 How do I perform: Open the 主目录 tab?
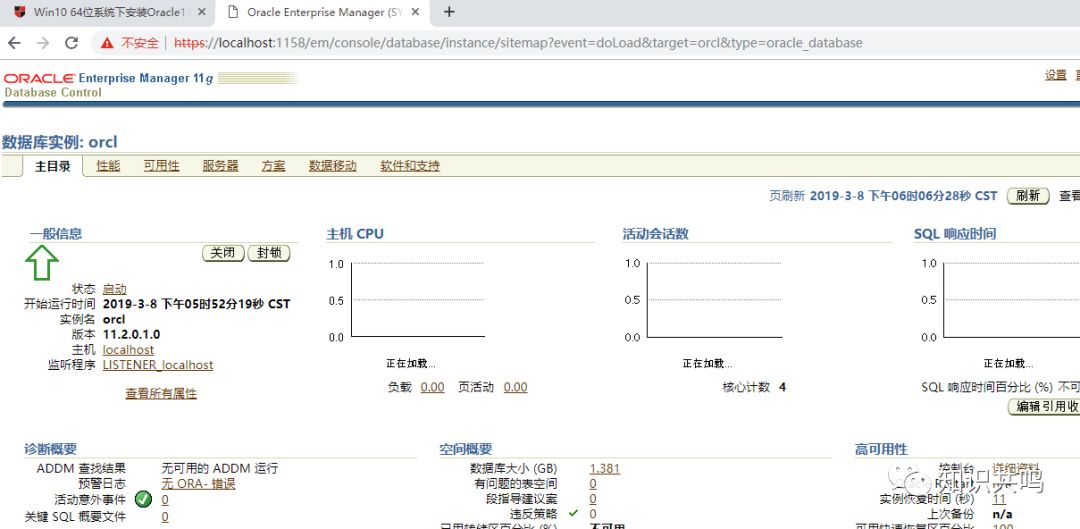click(53, 166)
